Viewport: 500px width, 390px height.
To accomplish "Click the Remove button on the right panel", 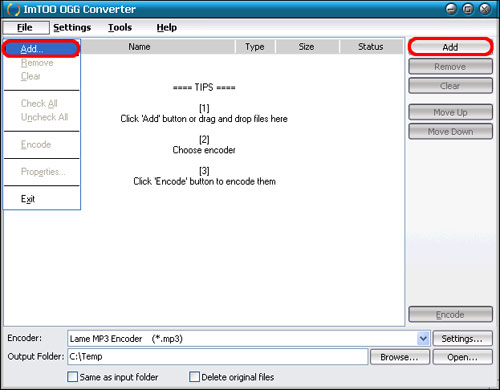I will [450, 67].
